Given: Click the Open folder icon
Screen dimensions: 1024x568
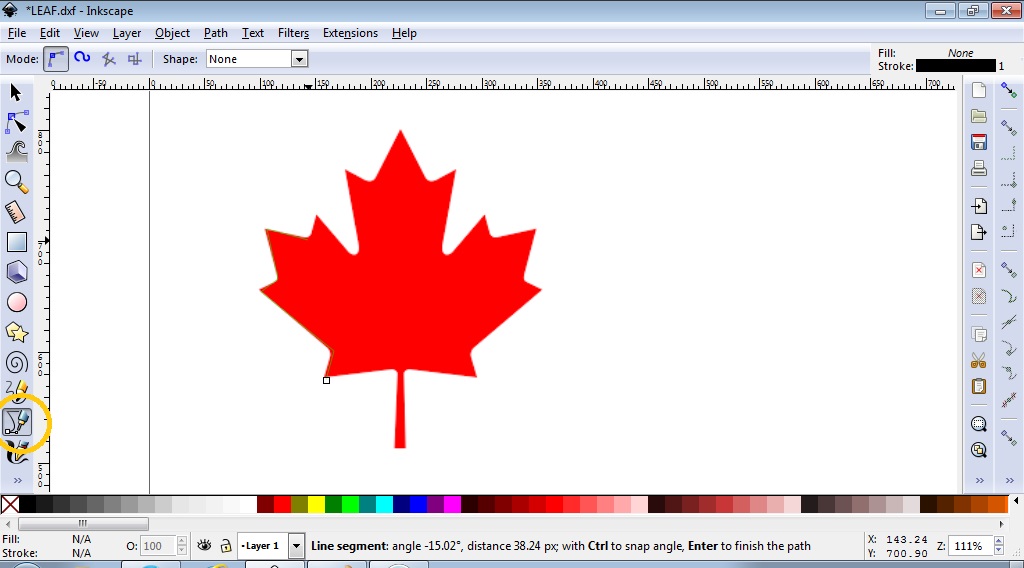Looking at the screenshot, I should [978, 116].
